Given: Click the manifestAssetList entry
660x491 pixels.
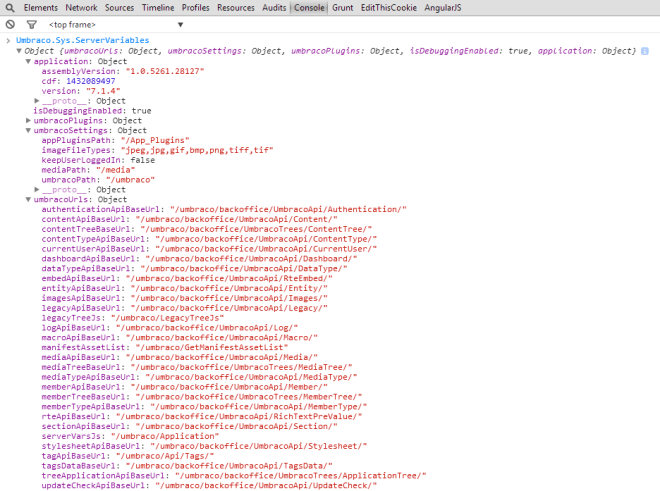Looking at the screenshot, I should (165, 347).
